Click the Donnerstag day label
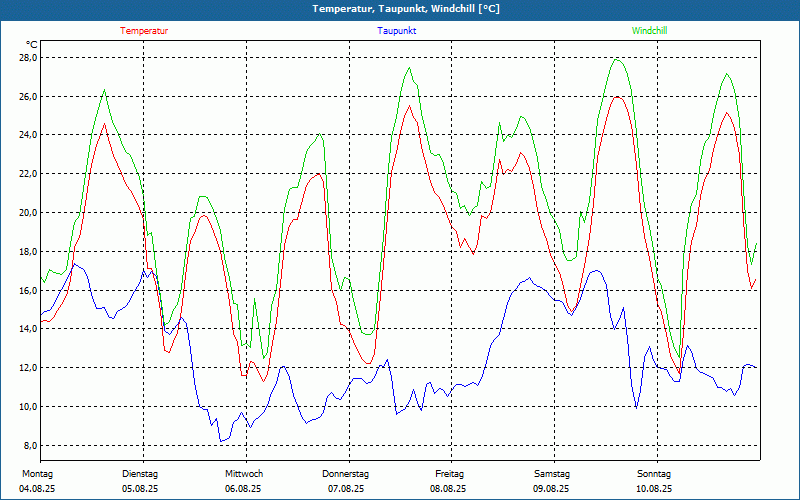The width and height of the screenshot is (800, 500). point(345,474)
